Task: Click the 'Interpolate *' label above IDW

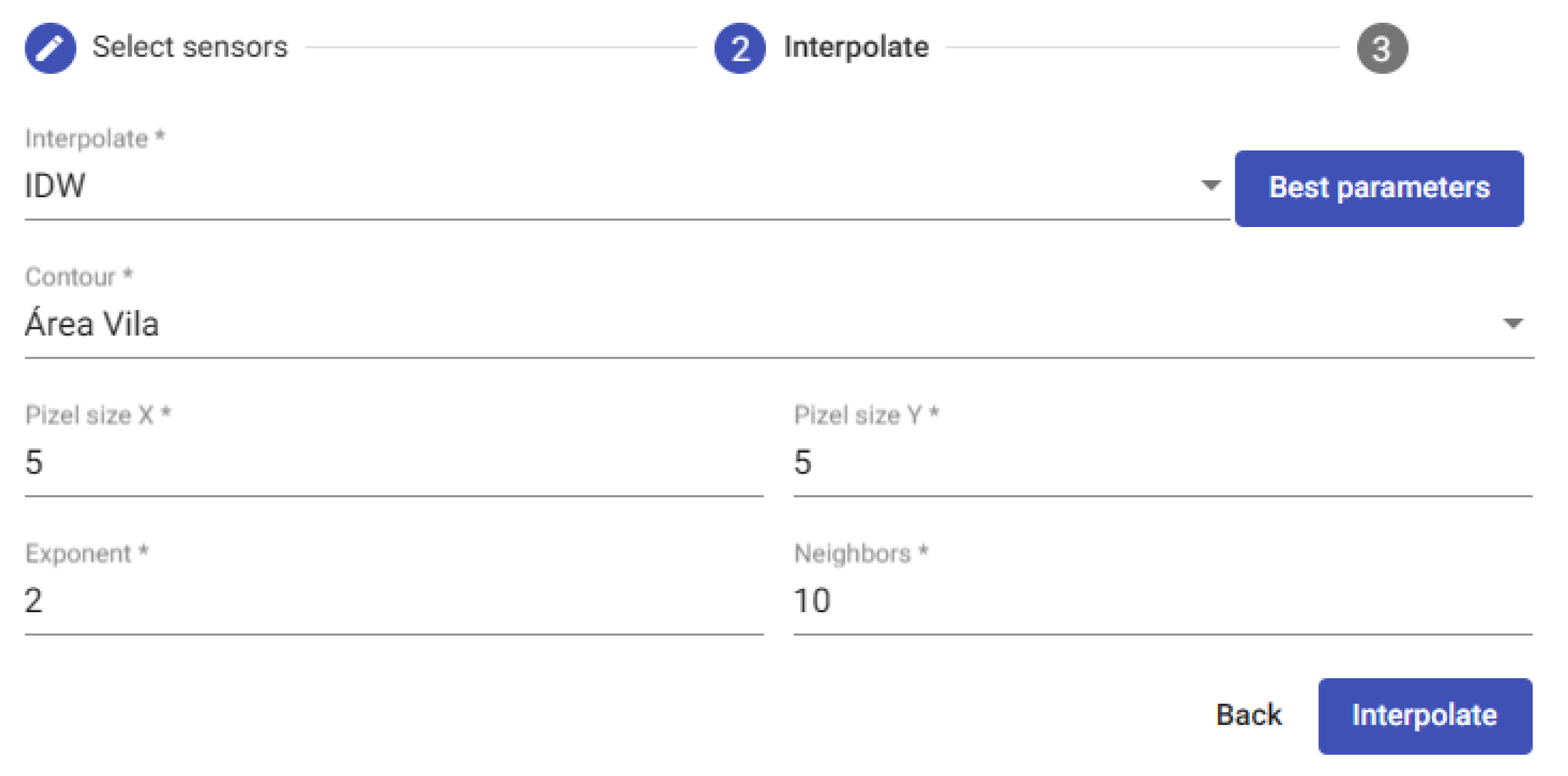Action: click(x=95, y=139)
